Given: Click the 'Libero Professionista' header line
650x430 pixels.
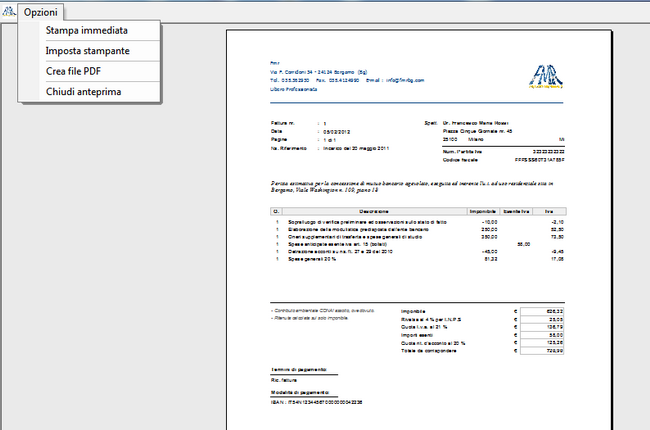Looking at the screenshot, I should [293, 89].
